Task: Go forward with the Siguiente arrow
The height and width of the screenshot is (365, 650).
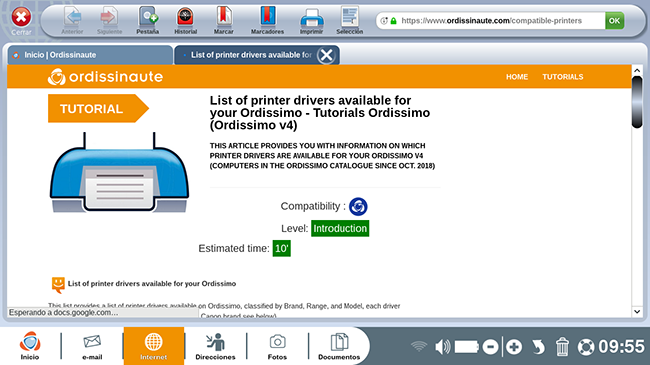Action: (x=109, y=20)
